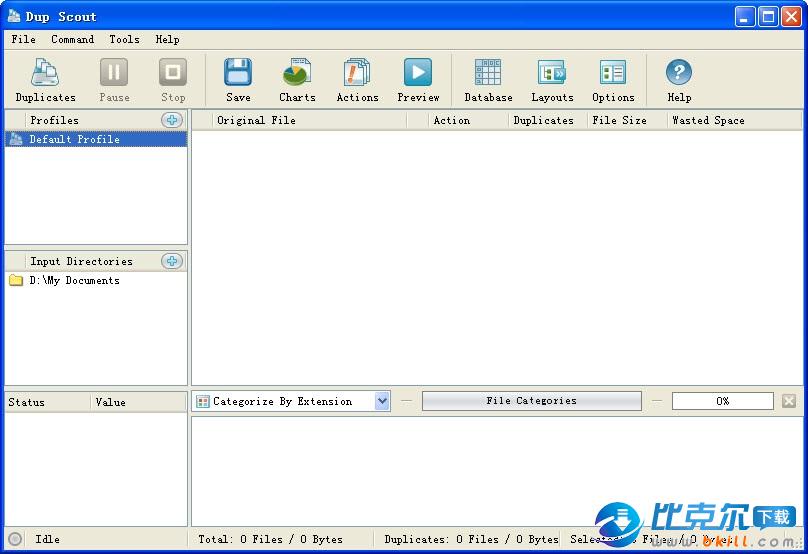808x554 pixels.
Task: Start a search with the Duplicates toolbar button
Action: tap(45, 80)
